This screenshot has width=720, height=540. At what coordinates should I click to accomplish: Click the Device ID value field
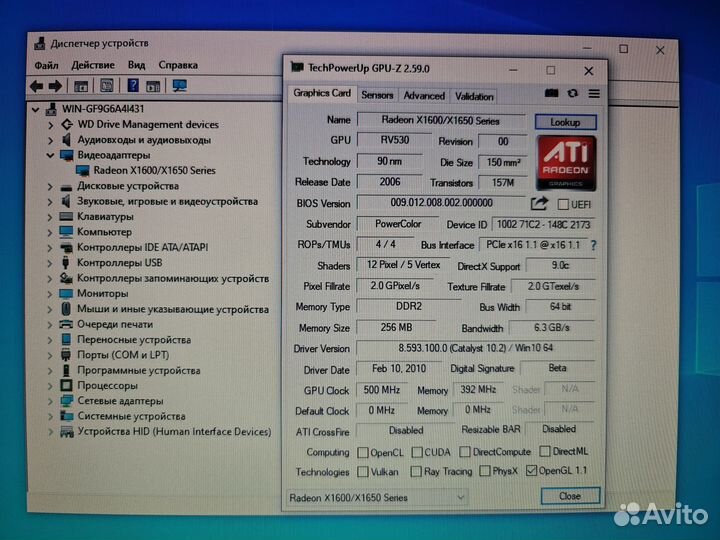click(543, 225)
